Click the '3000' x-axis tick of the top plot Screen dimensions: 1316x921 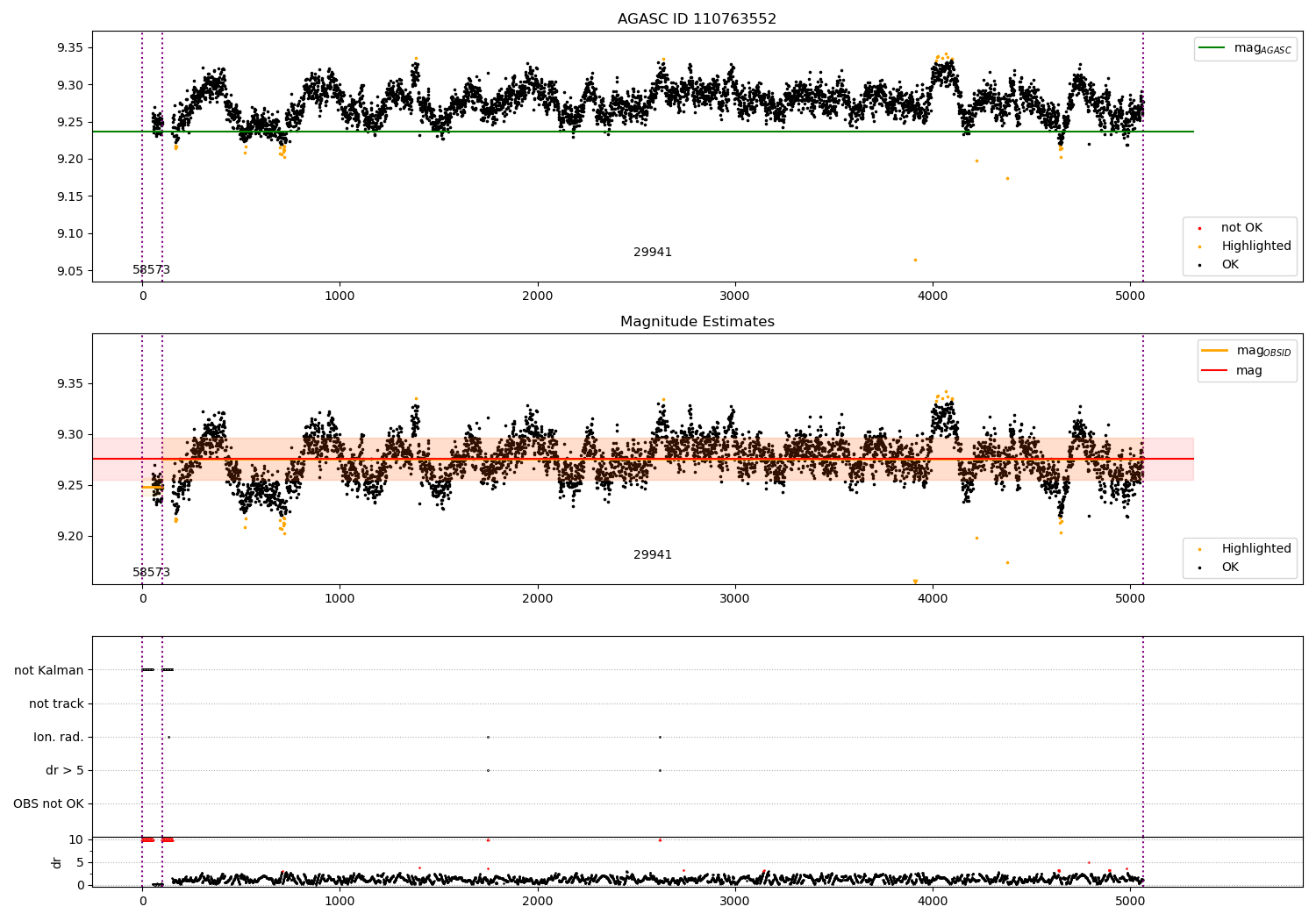pyautogui.click(x=735, y=296)
